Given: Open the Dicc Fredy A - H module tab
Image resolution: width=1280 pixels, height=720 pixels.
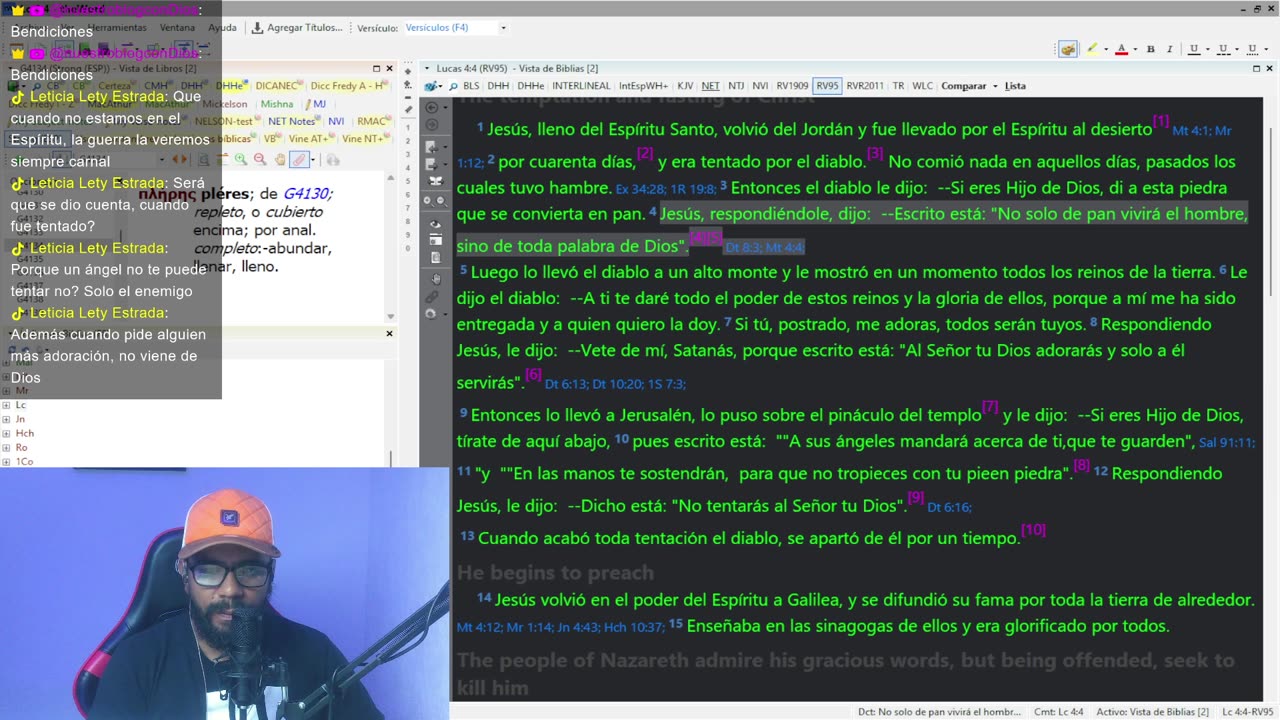Looking at the screenshot, I should tap(347, 86).
